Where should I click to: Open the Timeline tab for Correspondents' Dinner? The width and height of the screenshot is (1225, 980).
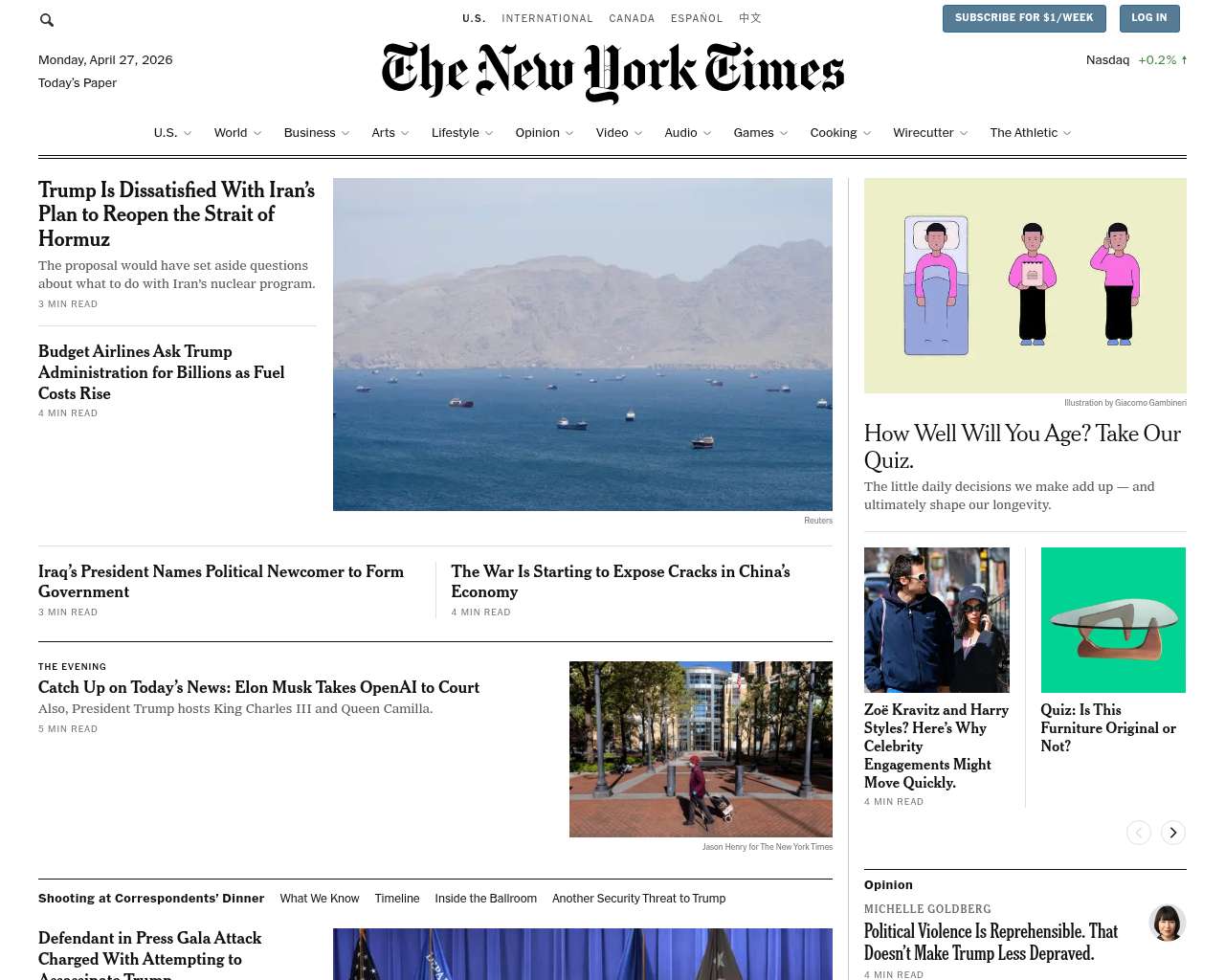pos(397,899)
